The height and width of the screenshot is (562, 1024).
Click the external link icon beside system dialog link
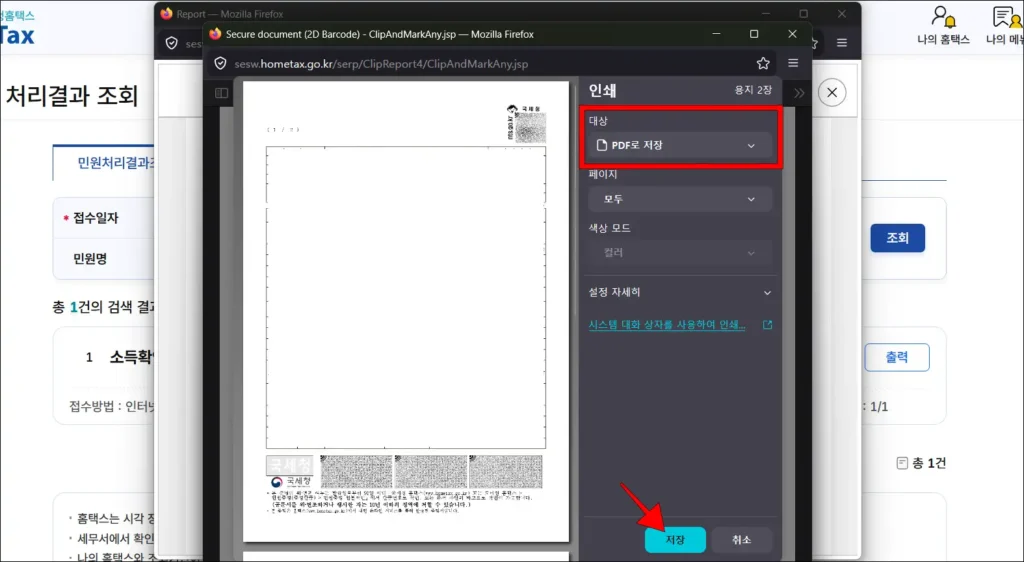[x=767, y=324]
